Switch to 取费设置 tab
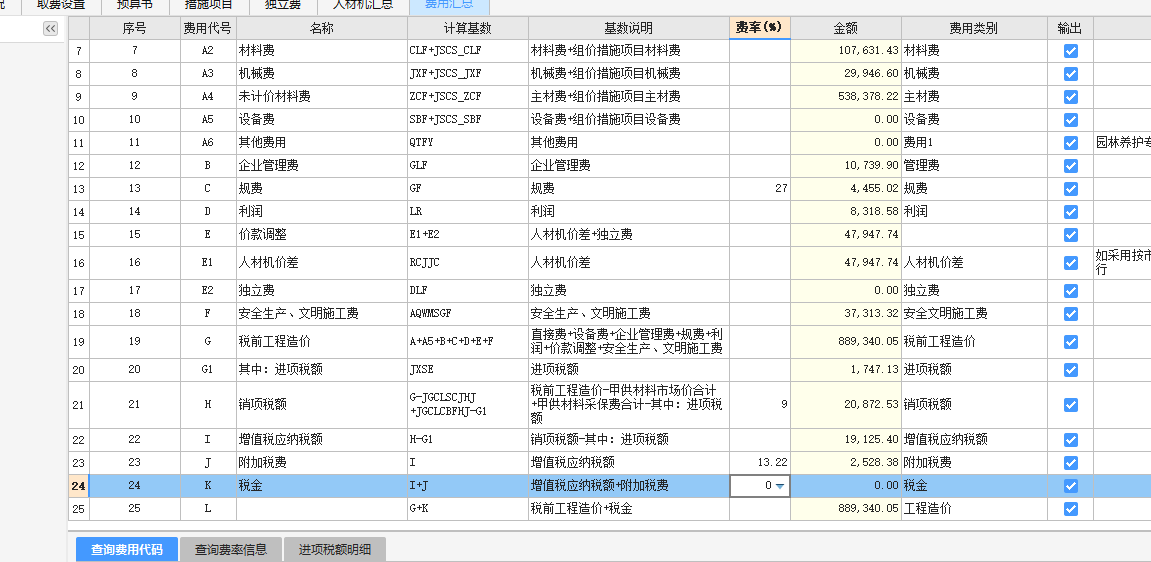The image size is (1151, 562). (x=60, y=6)
